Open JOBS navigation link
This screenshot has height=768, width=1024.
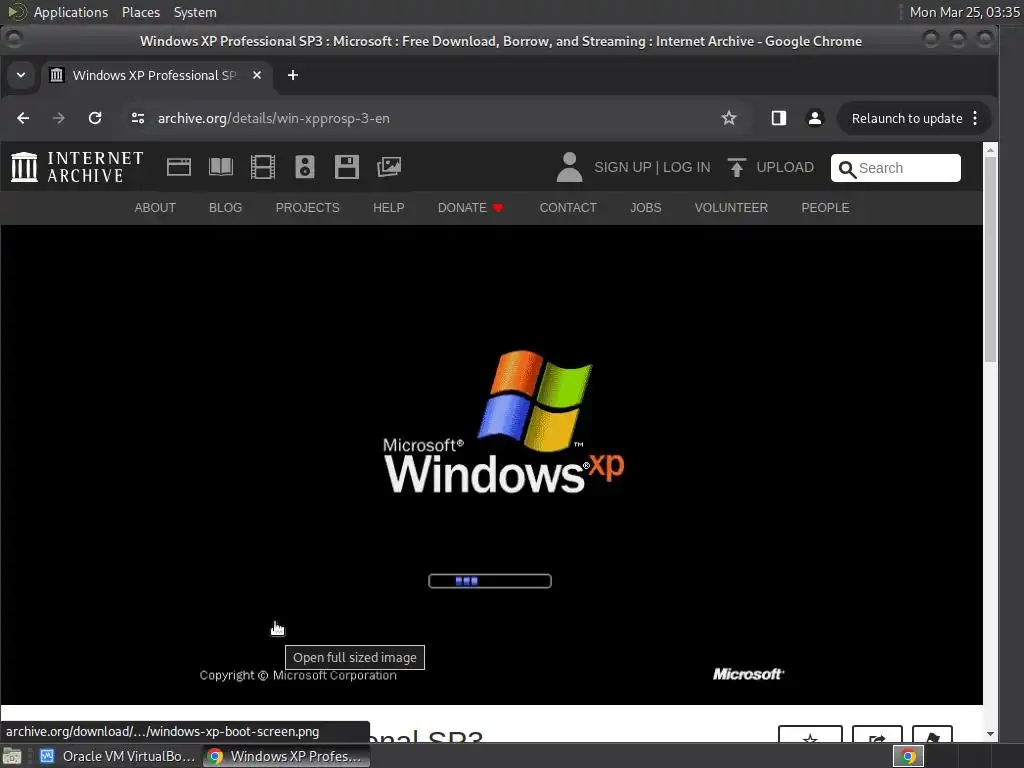[646, 208]
